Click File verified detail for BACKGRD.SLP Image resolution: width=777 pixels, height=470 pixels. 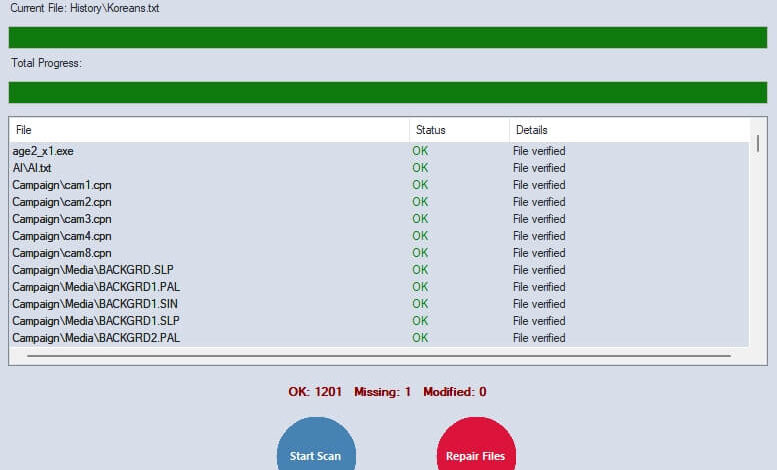click(x=539, y=270)
